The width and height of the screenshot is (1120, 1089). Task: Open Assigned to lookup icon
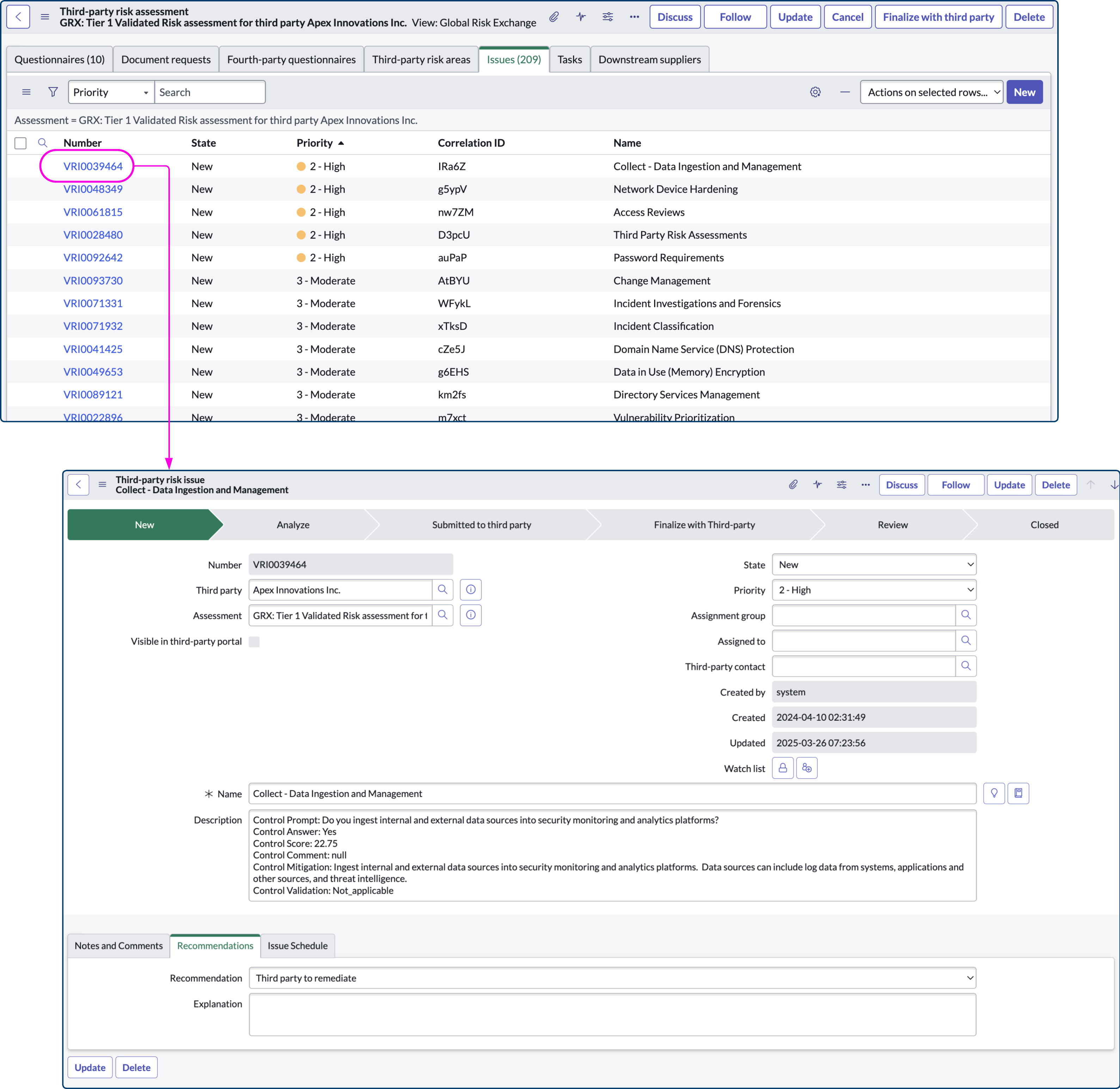pos(966,641)
